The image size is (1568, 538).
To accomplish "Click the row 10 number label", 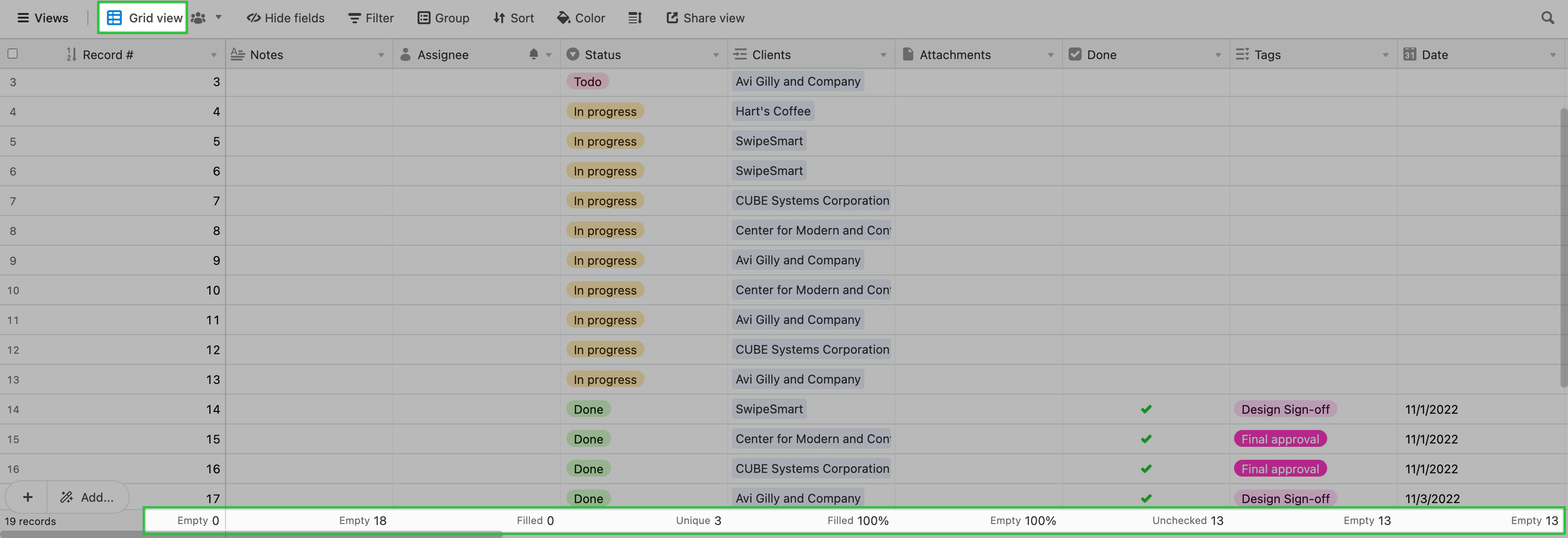I will click(x=13, y=290).
